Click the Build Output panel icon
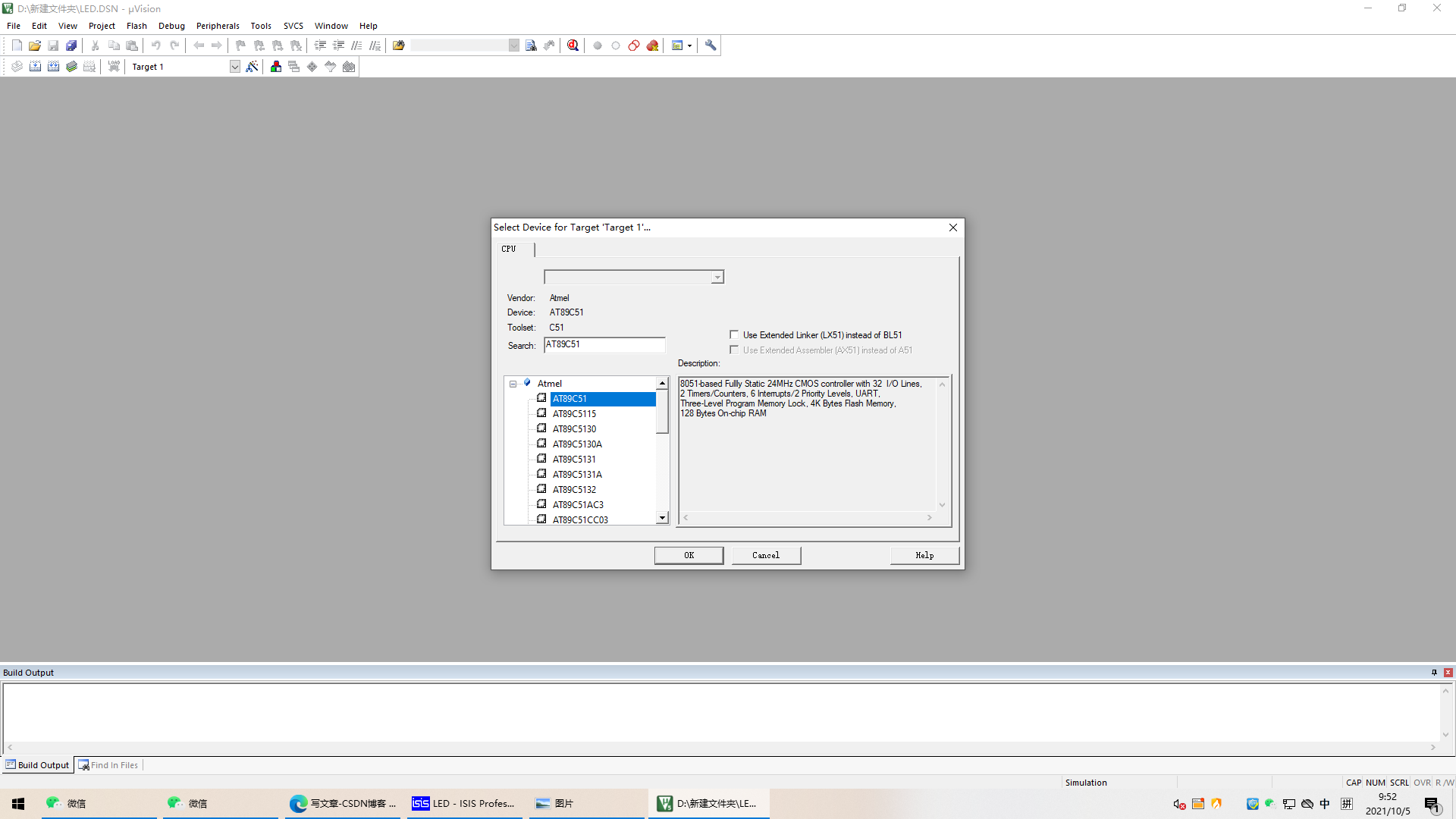 [x=9, y=764]
